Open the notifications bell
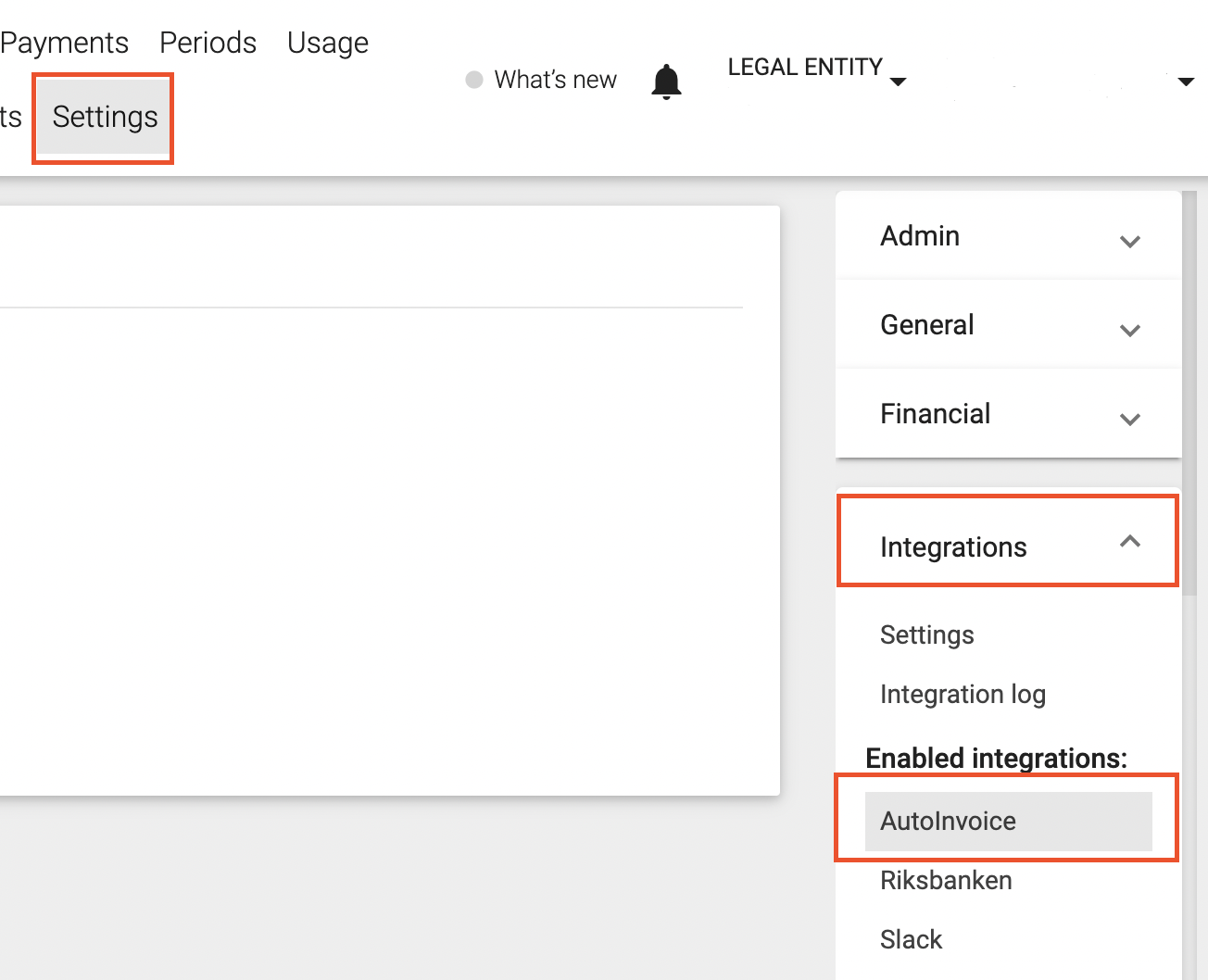This screenshot has width=1208, height=980. pos(666,82)
